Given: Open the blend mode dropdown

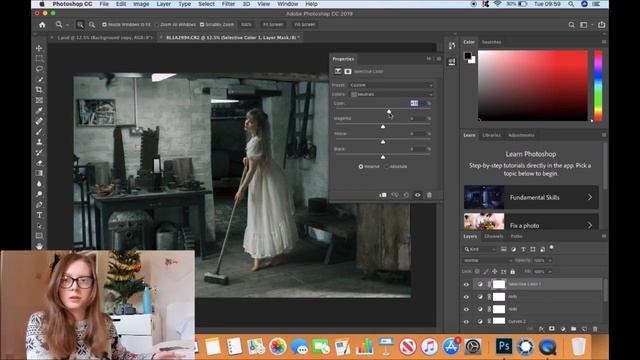Looking at the screenshot, I should 488,260.
